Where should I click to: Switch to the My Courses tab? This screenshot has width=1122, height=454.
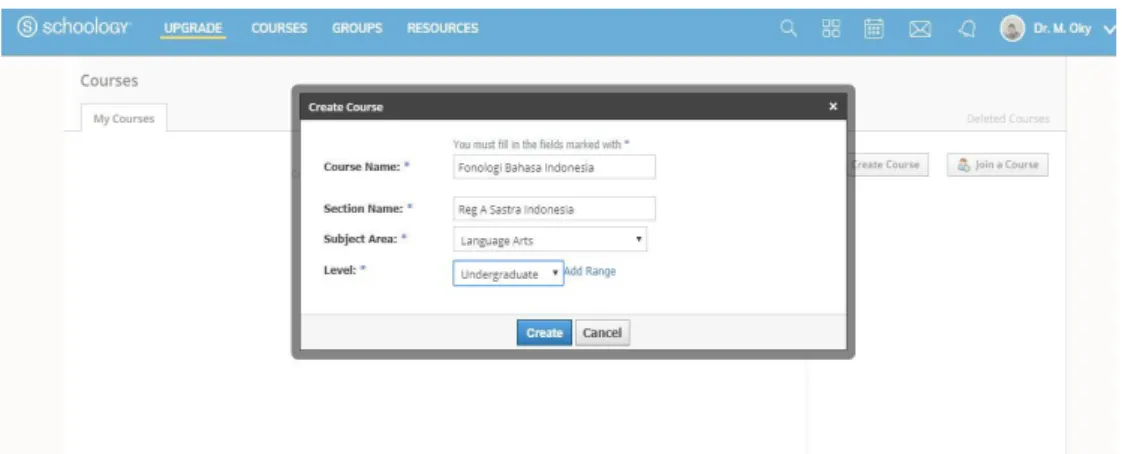click(x=124, y=119)
